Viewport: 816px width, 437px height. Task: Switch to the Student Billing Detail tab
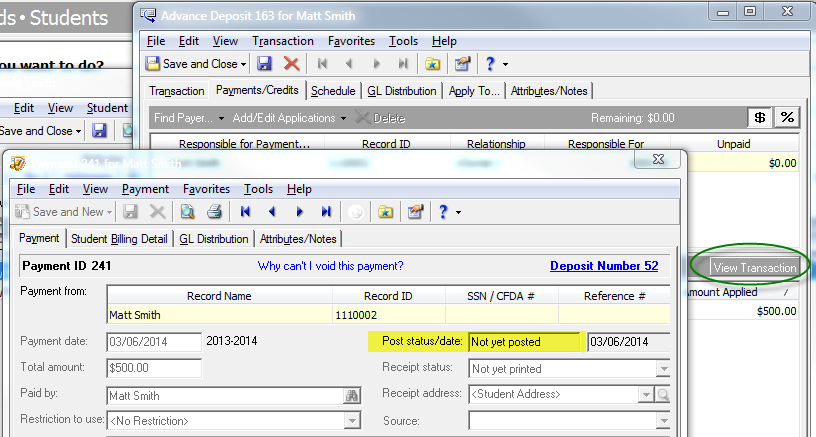pyautogui.click(x=119, y=239)
